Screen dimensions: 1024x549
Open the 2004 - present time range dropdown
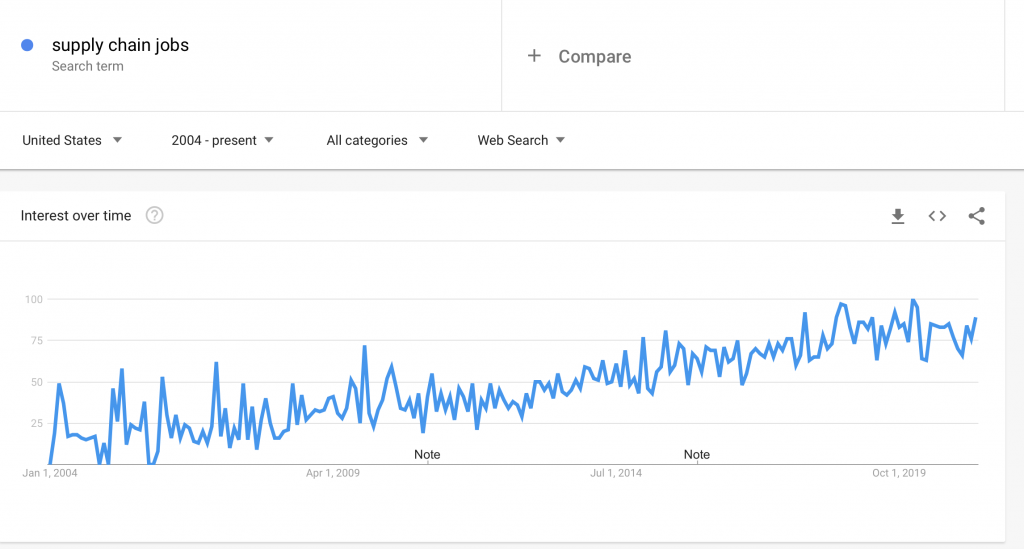(x=222, y=140)
